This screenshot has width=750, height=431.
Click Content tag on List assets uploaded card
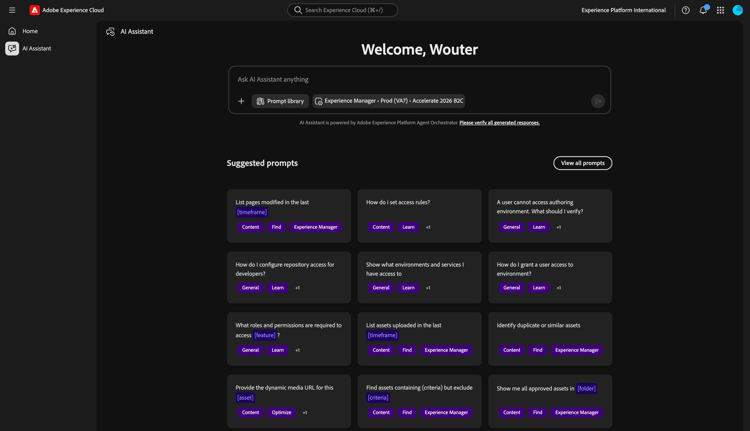pos(381,350)
